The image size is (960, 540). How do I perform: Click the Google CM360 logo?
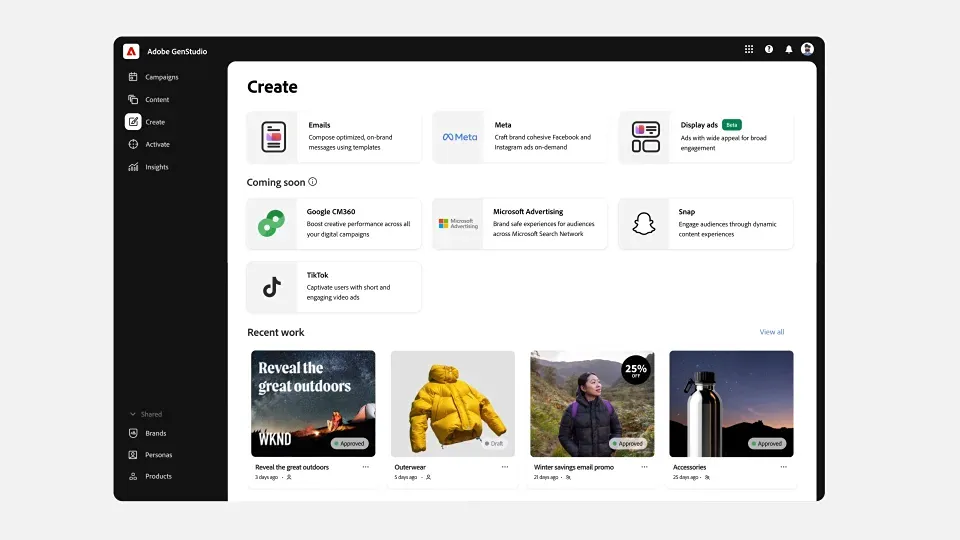(271, 223)
